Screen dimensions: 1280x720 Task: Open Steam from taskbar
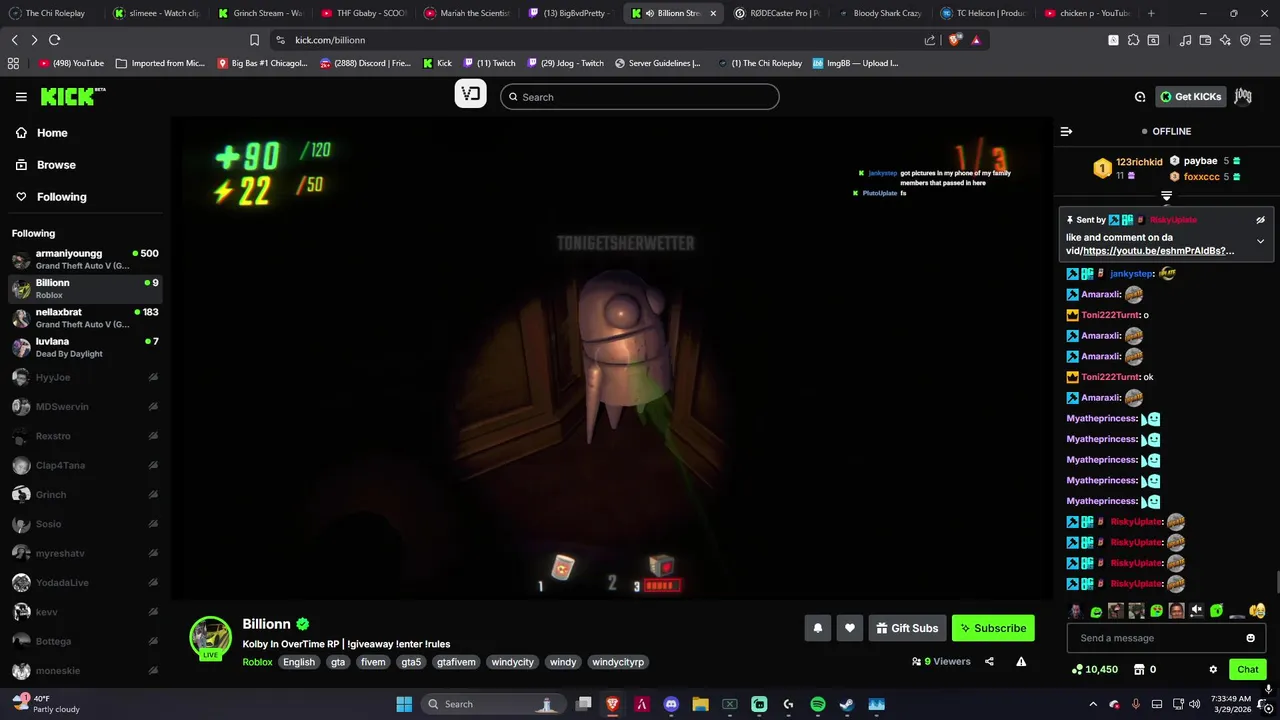(x=847, y=704)
